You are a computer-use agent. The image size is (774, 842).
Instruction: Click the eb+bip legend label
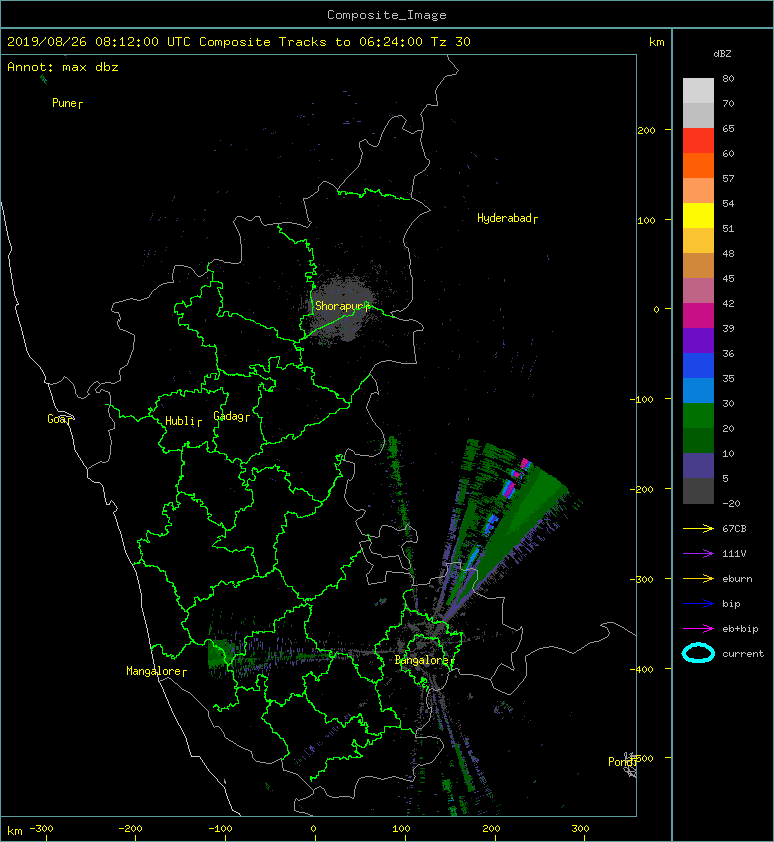(740, 629)
